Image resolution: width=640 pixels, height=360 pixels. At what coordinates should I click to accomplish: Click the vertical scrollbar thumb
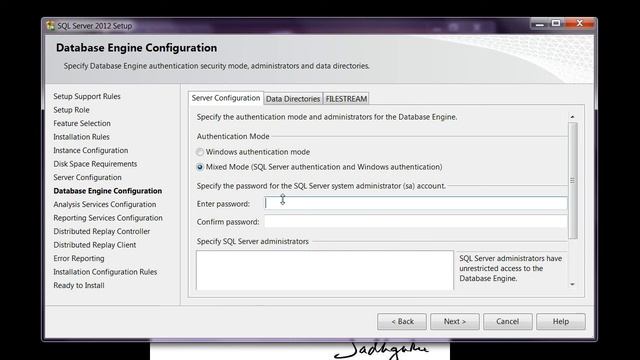click(x=573, y=180)
